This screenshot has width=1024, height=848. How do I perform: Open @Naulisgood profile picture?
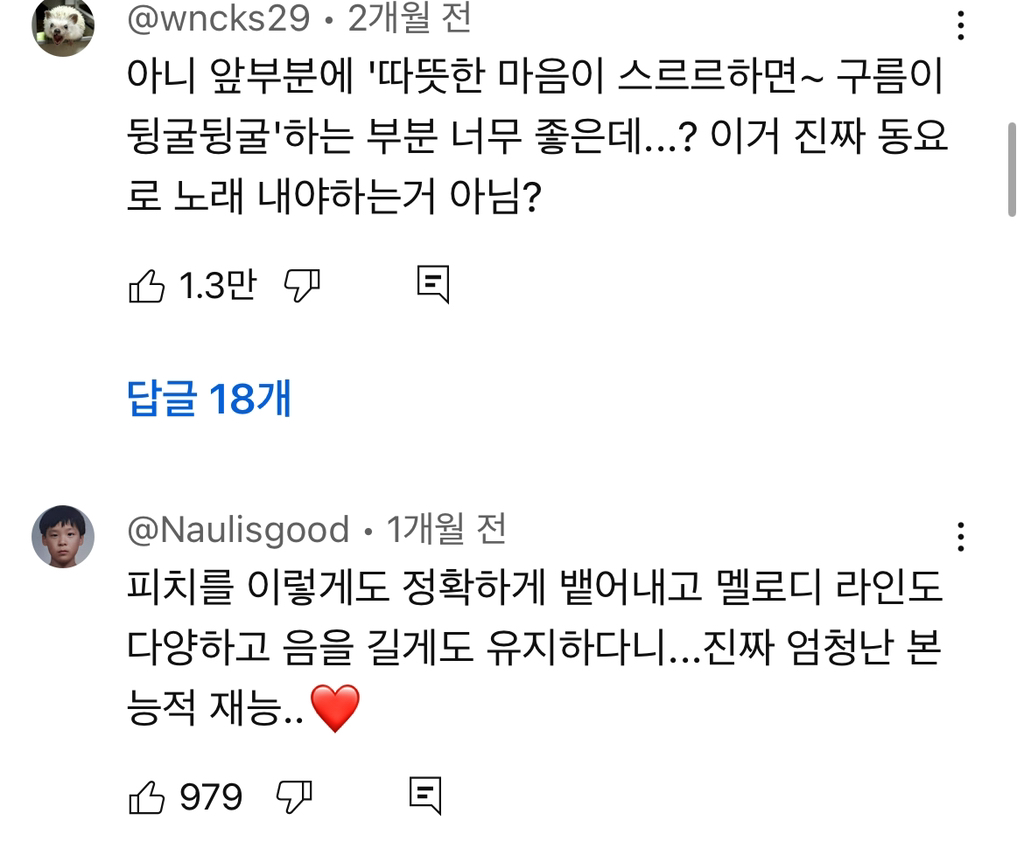64,536
